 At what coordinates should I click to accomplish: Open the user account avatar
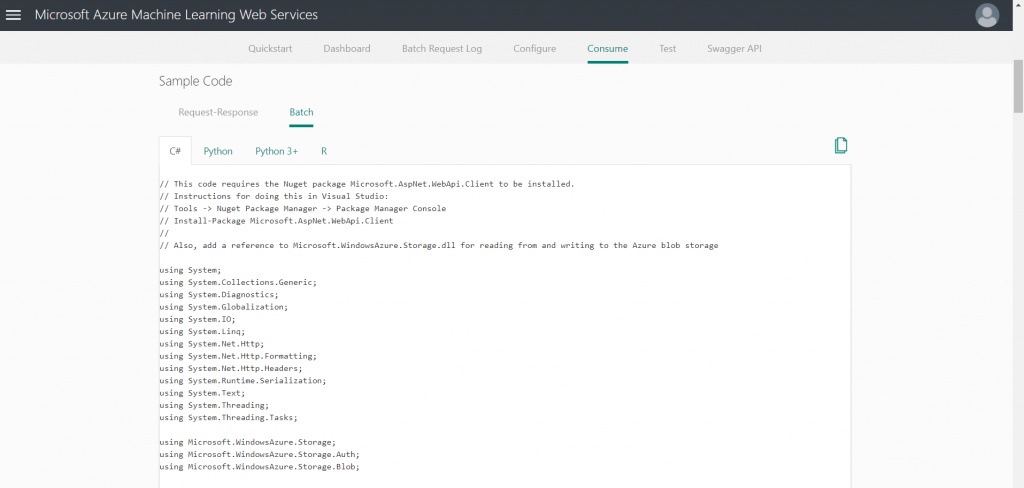click(987, 15)
